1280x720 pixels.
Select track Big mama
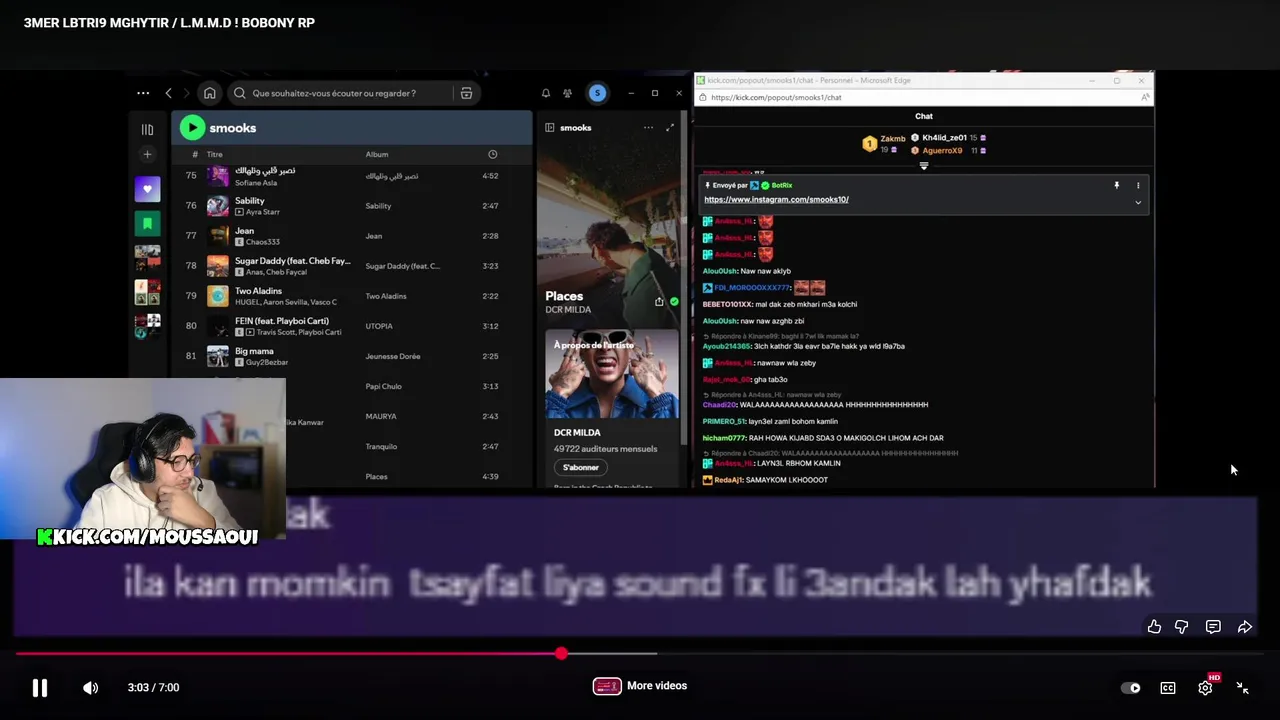tap(350, 356)
